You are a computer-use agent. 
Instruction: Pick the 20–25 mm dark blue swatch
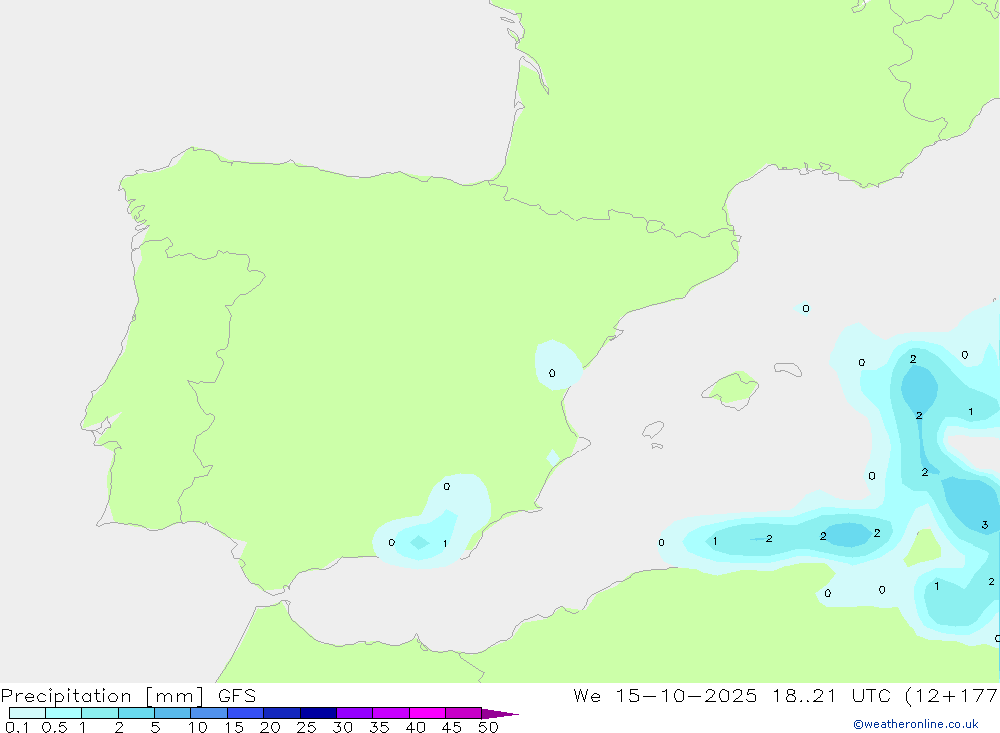[281, 713]
